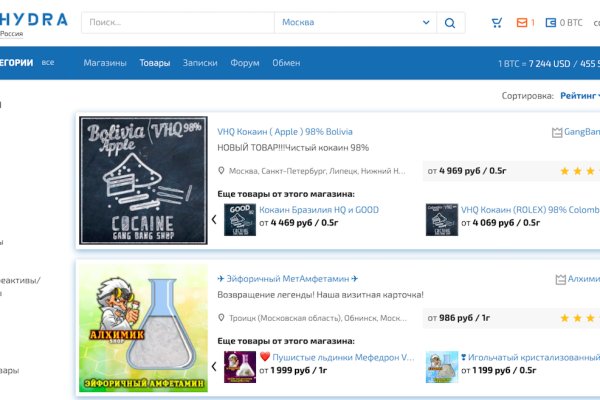
Task: Switch to the Магазины tab
Action: point(105,63)
